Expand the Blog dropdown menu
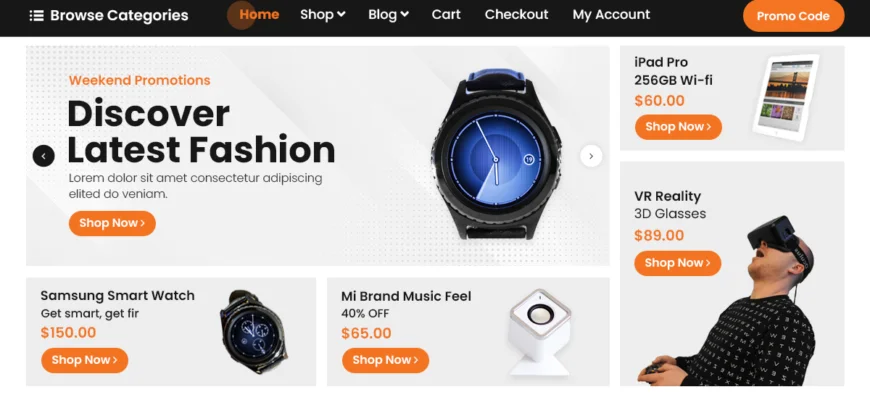The height and width of the screenshot is (400, 870). 388,14
